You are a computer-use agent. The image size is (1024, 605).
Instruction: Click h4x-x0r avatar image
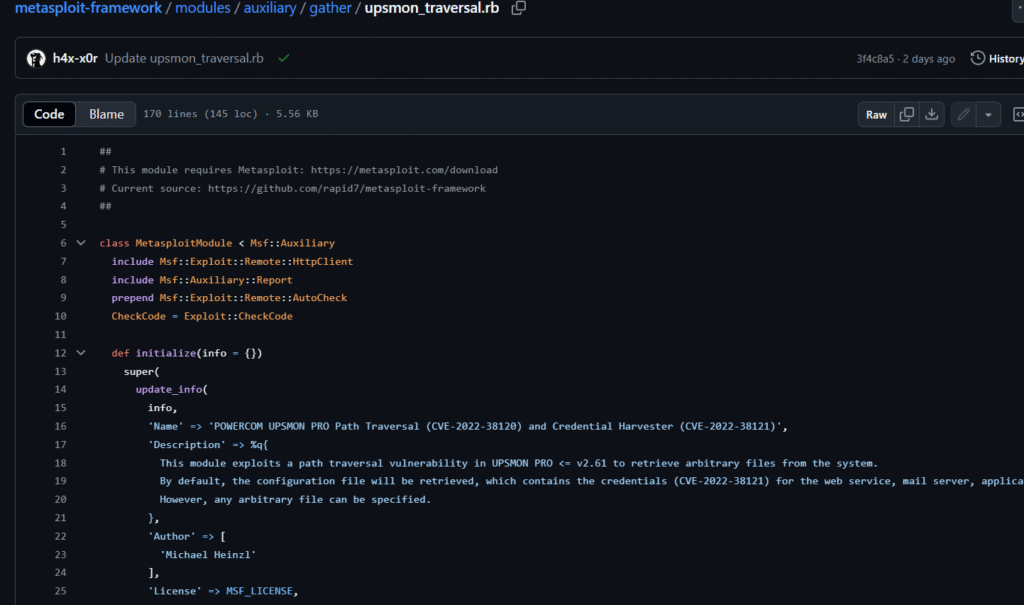pos(36,58)
